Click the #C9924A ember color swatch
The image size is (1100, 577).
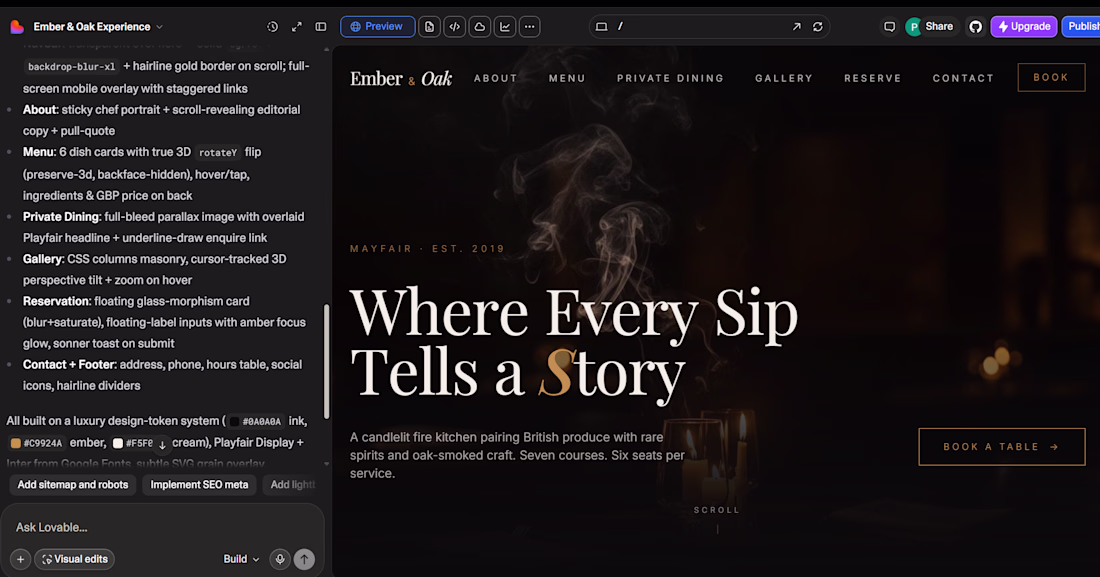(x=15, y=443)
